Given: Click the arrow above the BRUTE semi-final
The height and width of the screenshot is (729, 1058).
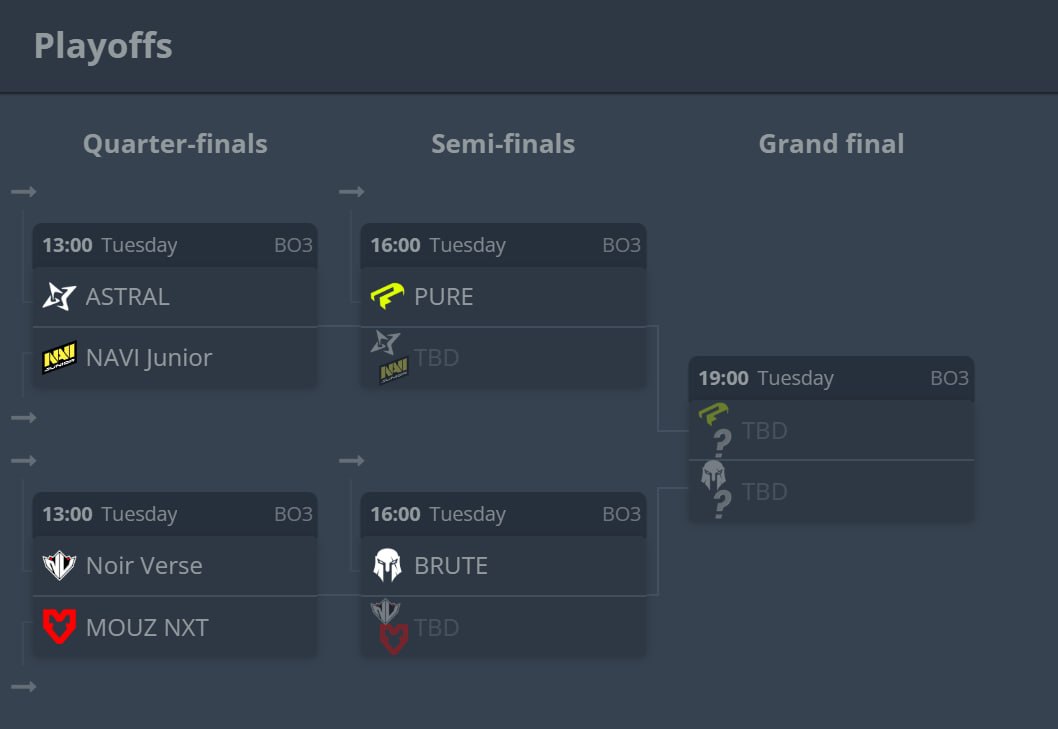Looking at the screenshot, I should coord(352,460).
